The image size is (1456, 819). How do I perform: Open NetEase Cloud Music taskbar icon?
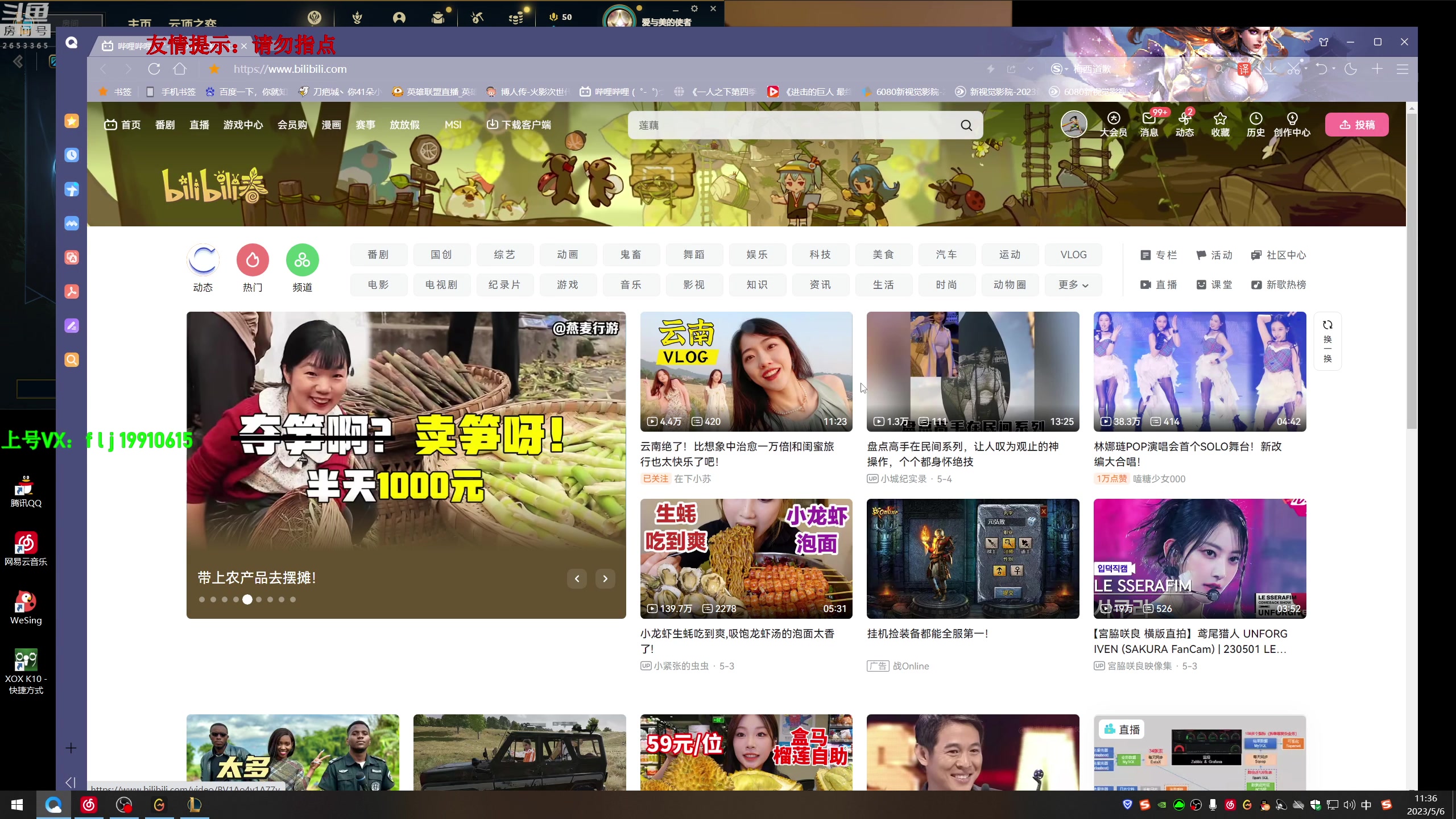click(89, 805)
